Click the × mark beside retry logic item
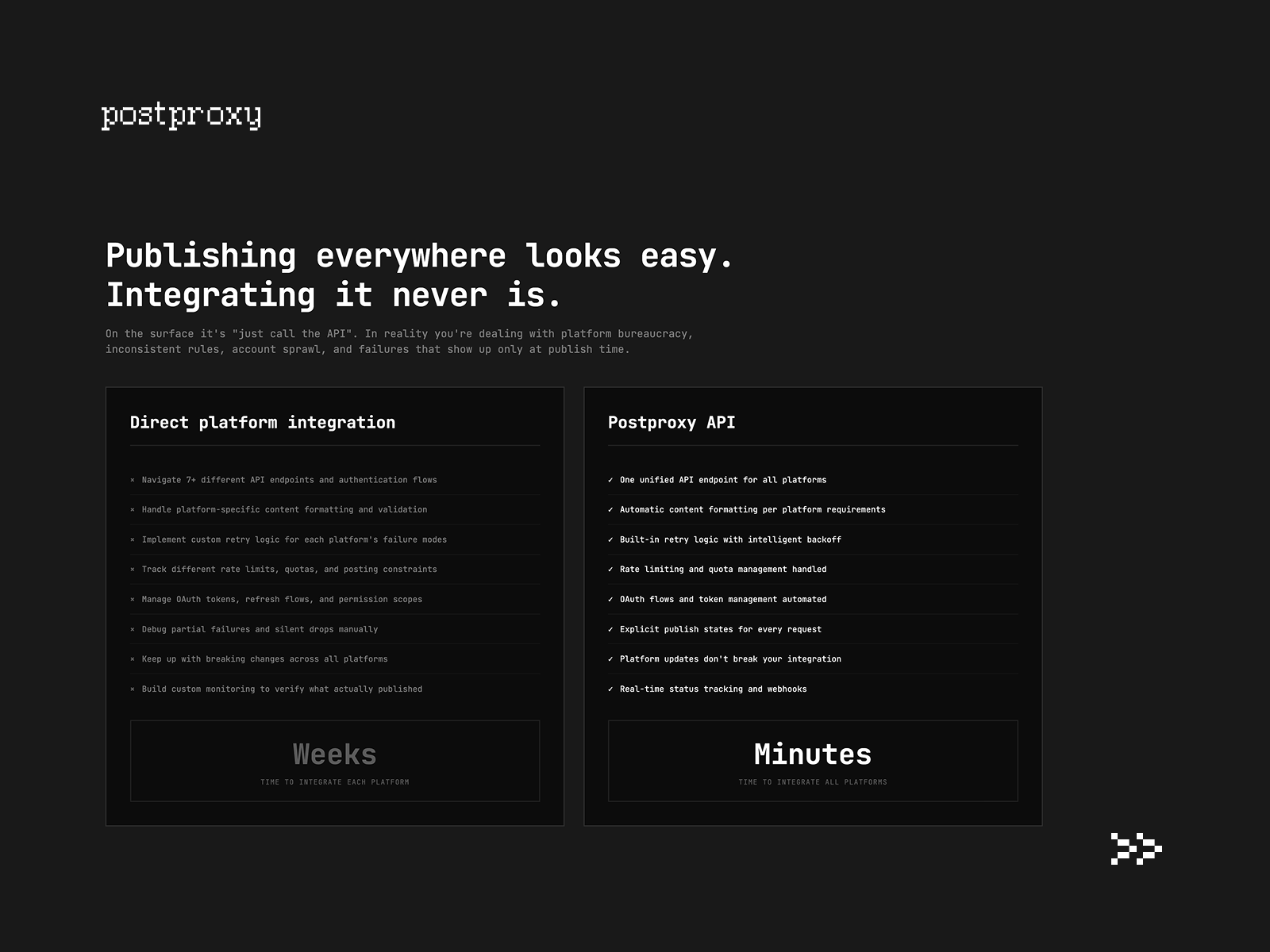This screenshot has height=952, width=1270. 133,539
